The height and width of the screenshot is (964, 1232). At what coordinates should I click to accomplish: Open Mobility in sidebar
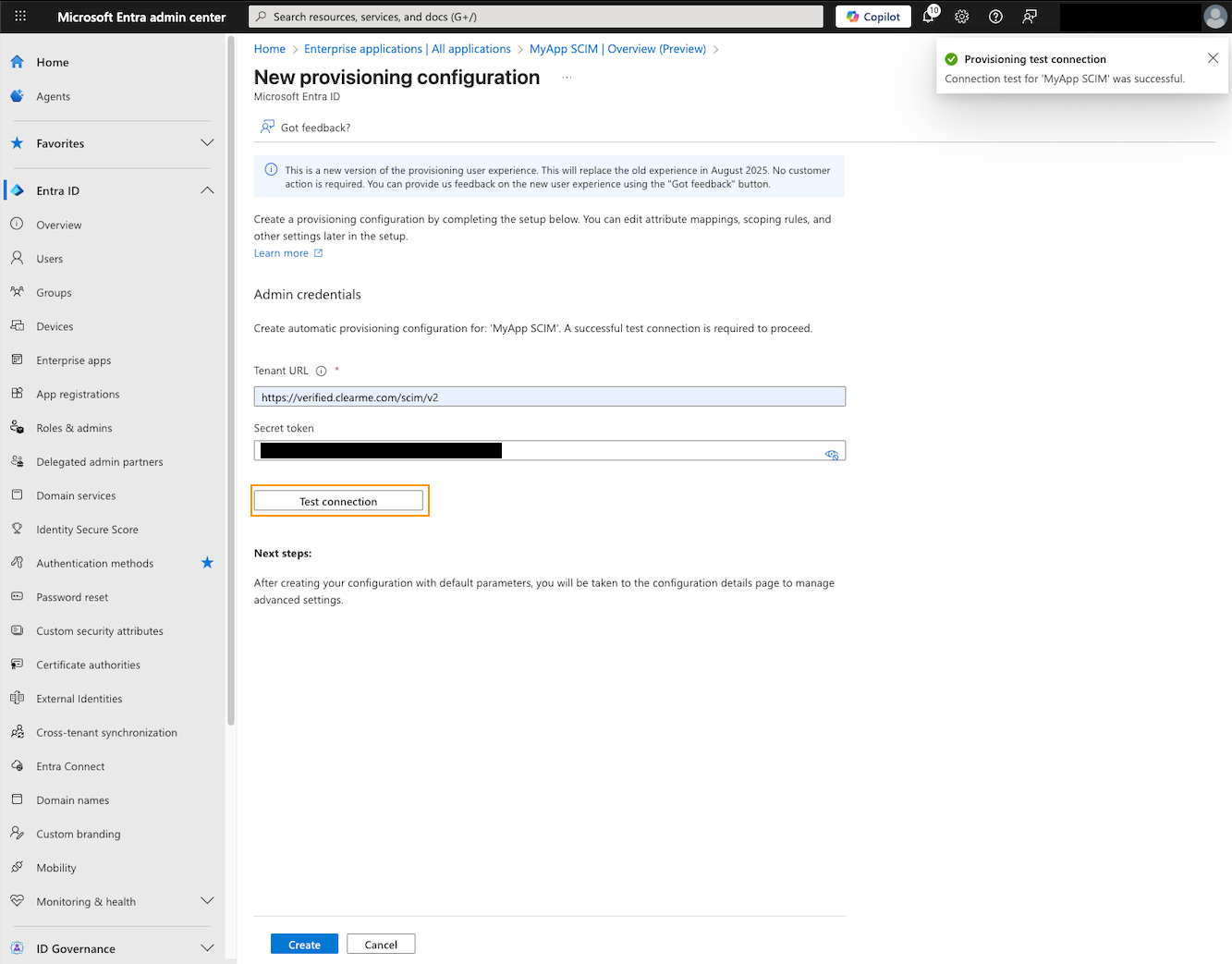pos(56,868)
